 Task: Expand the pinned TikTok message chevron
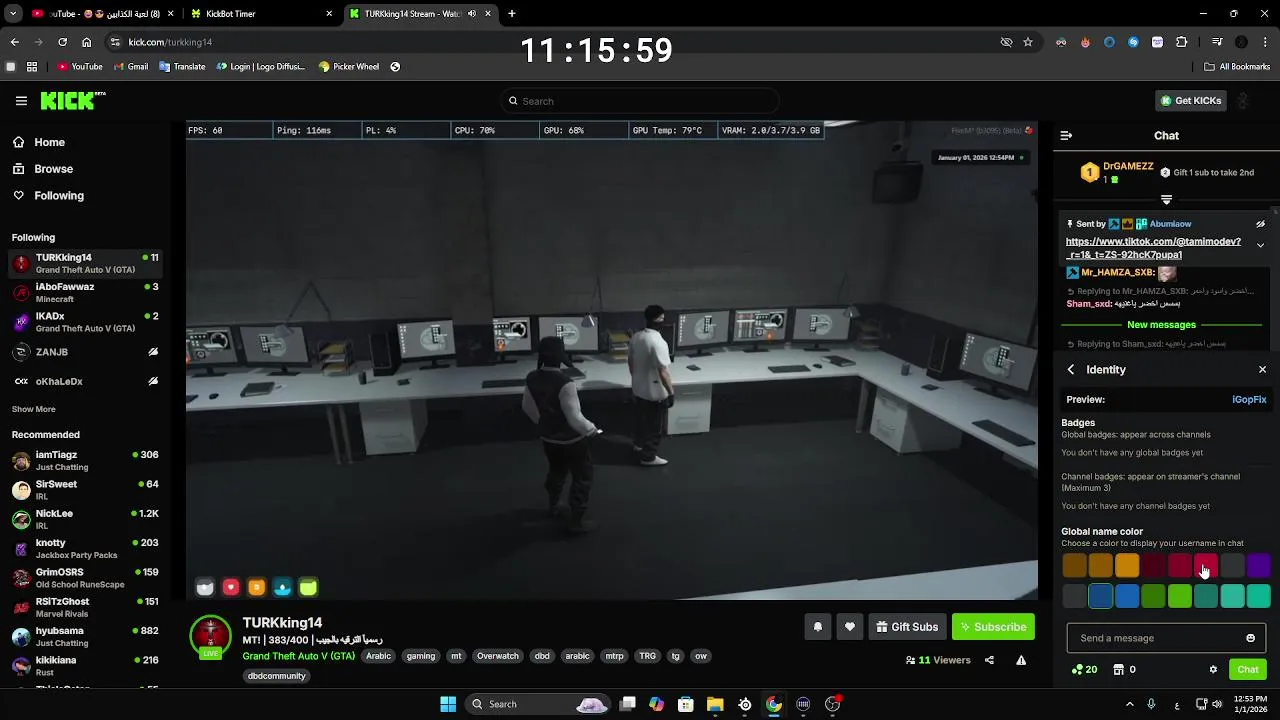click(1260, 245)
